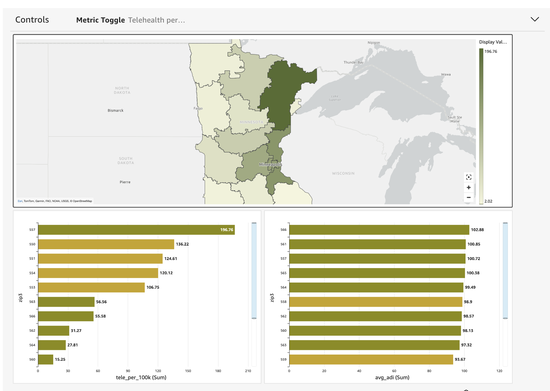Open the Metric Toggle dropdown
Image resolution: width=550 pixels, height=391 pixels.
pyautogui.click(x=130, y=20)
